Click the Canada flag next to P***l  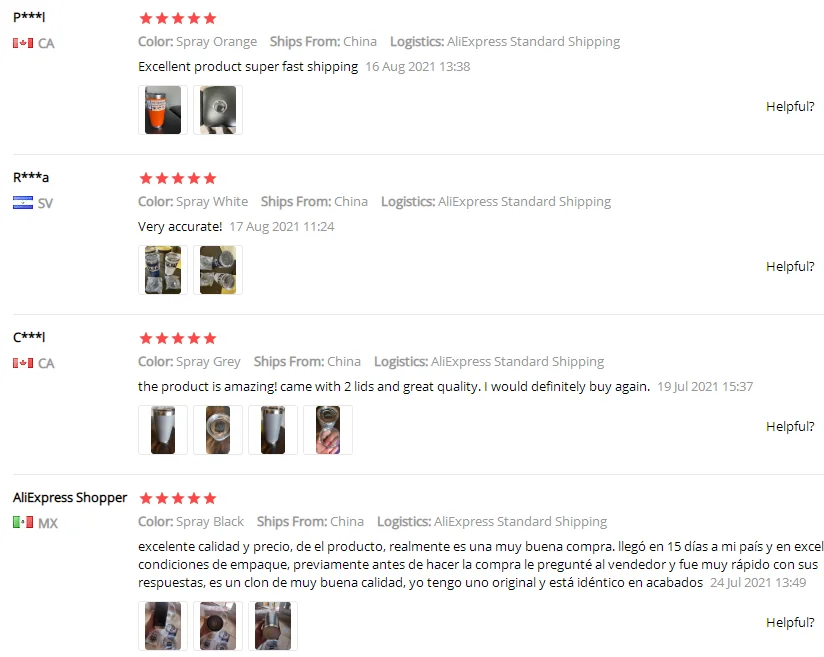[23, 43]
